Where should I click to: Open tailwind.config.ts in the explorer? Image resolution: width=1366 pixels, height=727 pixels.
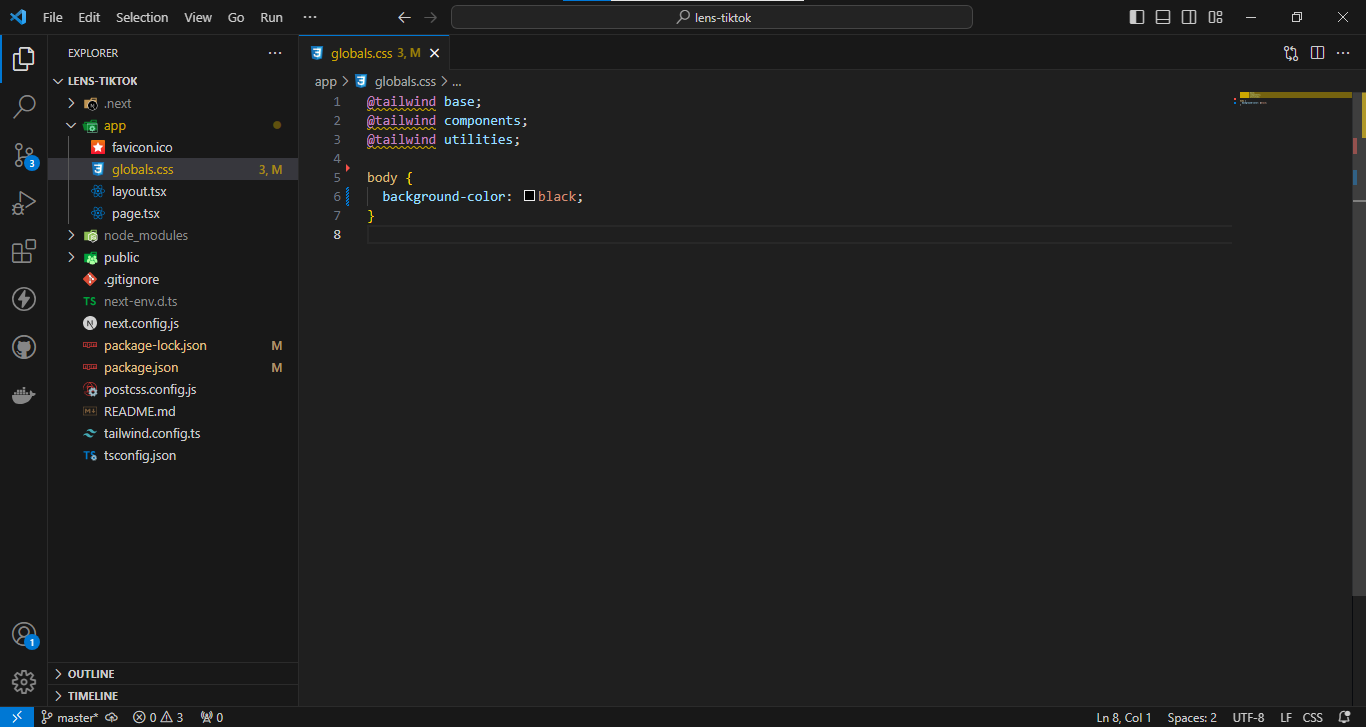pos(152,433)
